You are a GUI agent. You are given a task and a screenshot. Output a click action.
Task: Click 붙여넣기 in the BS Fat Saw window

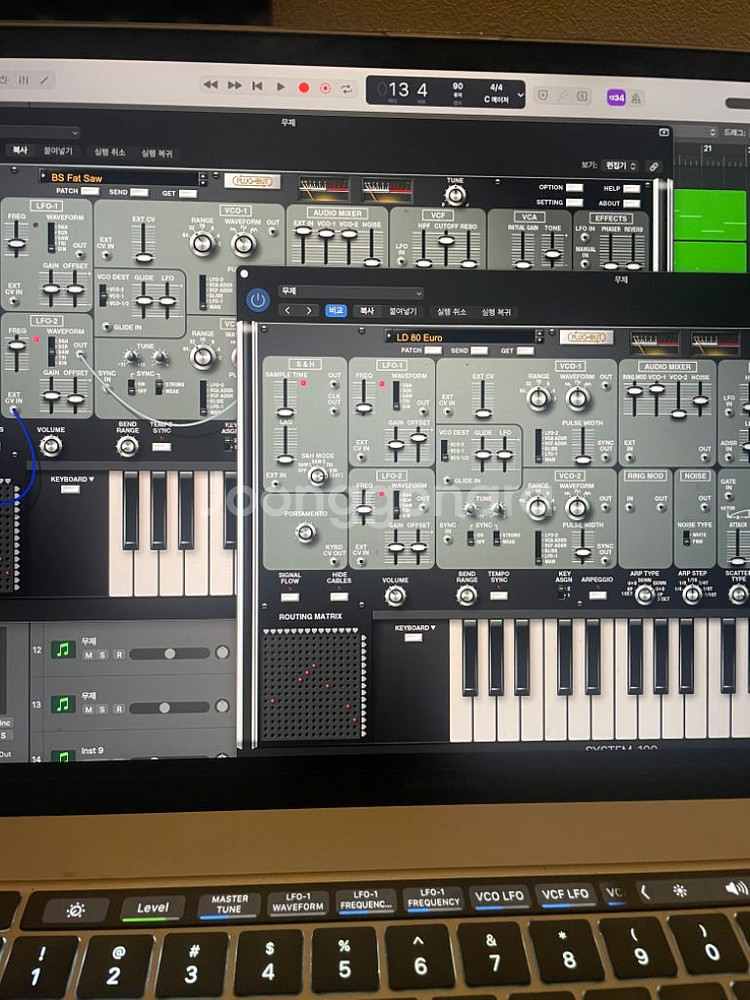coord(58,151)
